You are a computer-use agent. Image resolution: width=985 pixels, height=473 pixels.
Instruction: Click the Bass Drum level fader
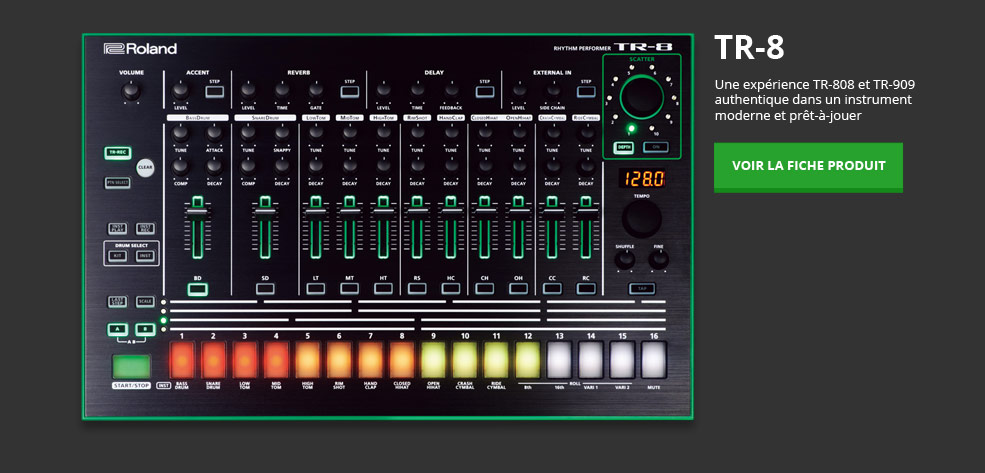click(x=197, y=227)
